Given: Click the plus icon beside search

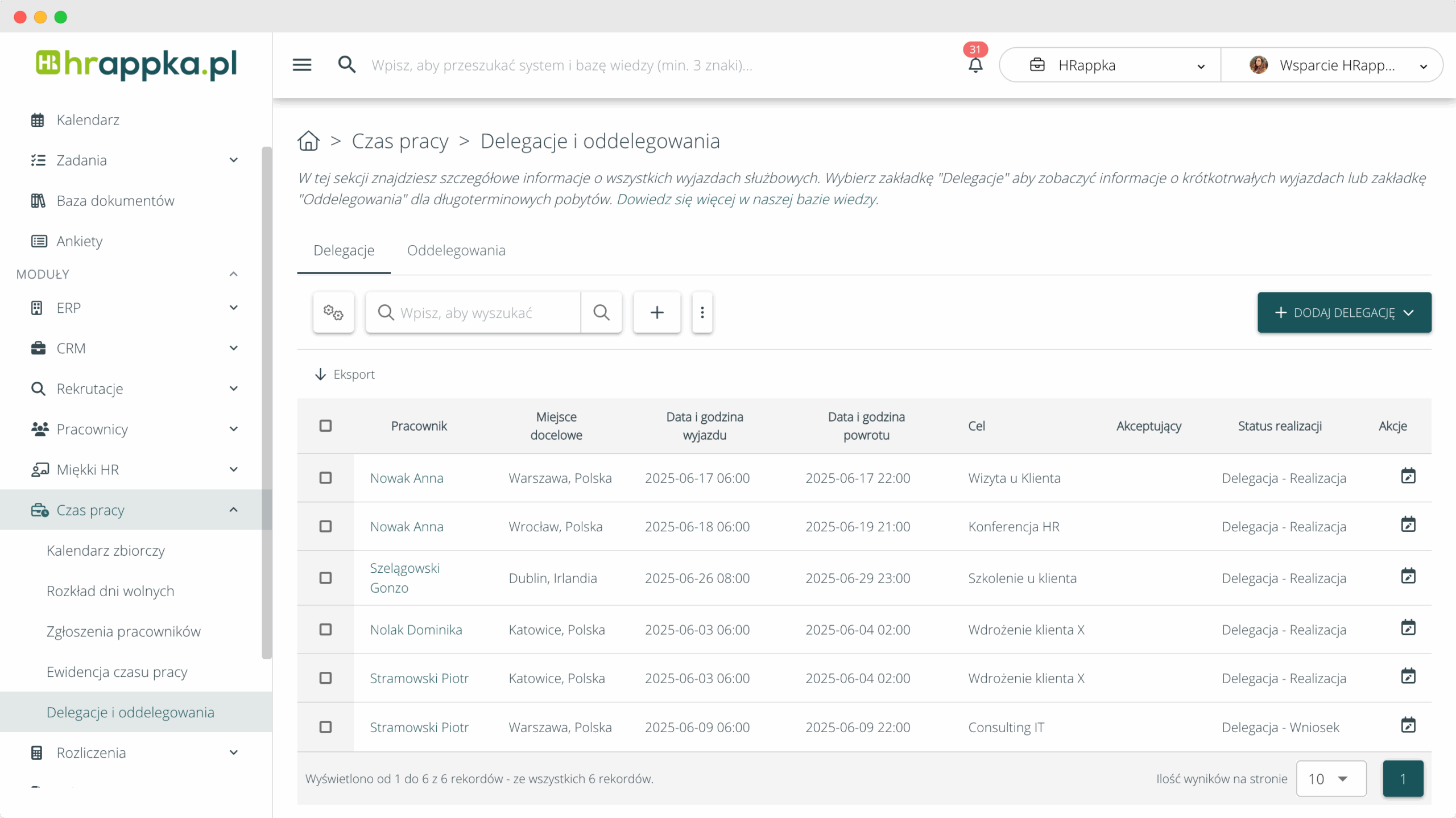Looking at the screenshot, I should (657, 312).
